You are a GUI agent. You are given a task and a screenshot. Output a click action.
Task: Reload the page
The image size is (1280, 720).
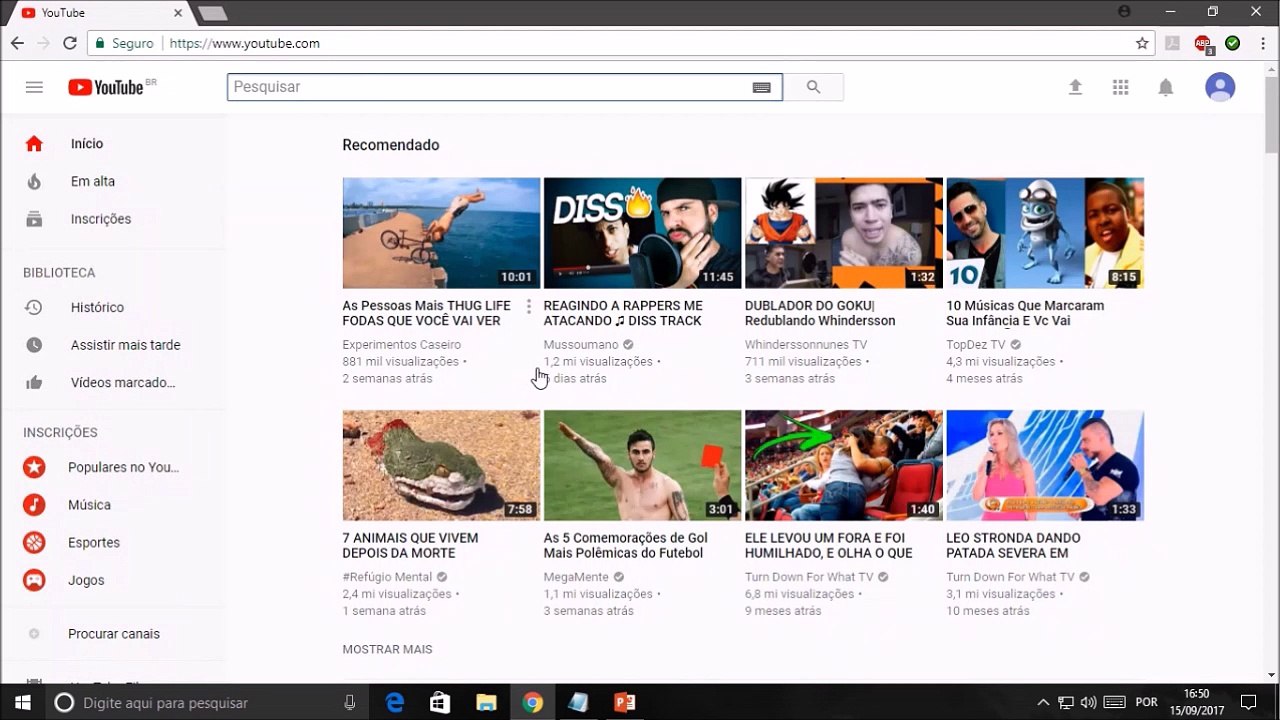coord(69,43)
